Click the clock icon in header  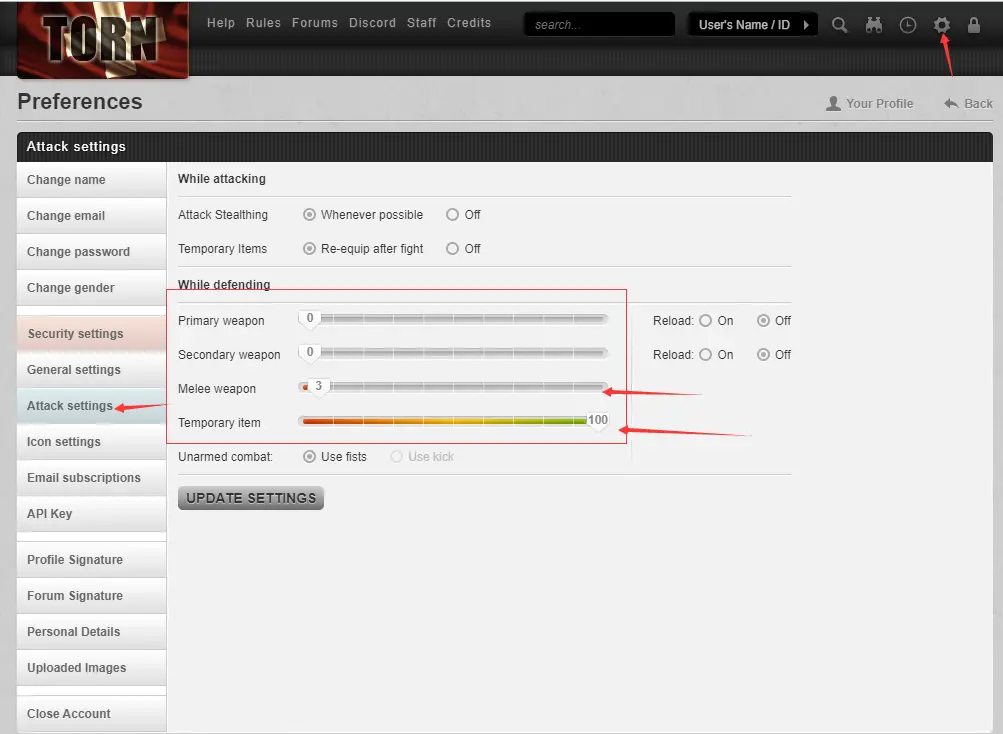pyautogui.click(x=908, y=25)
